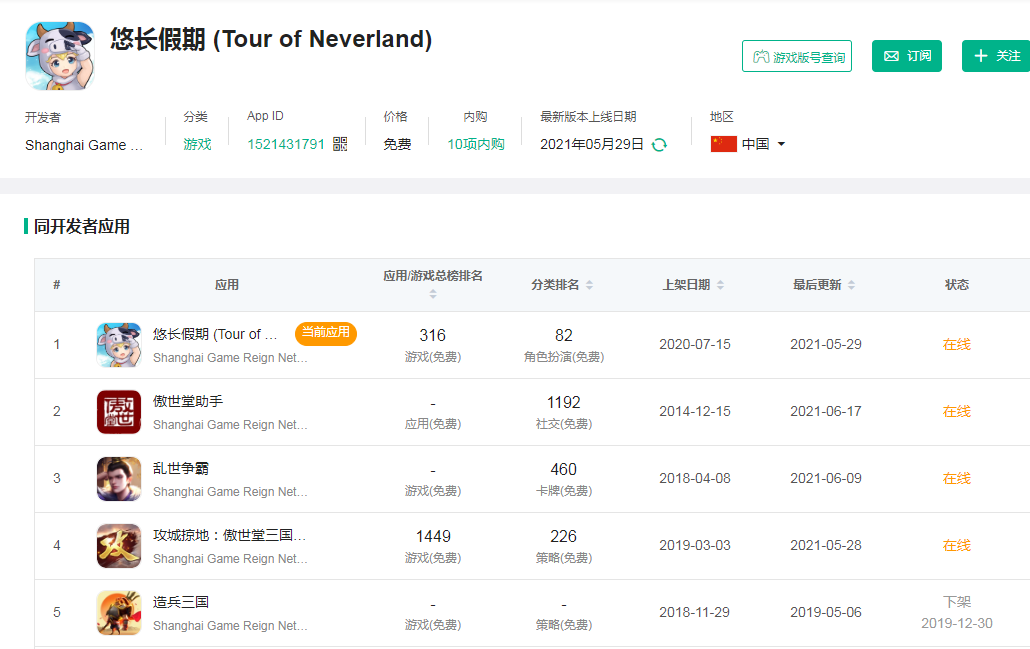Click the overall rank value 316
1030x649 pixels.
pyautogui.click(x=433, y=336)
